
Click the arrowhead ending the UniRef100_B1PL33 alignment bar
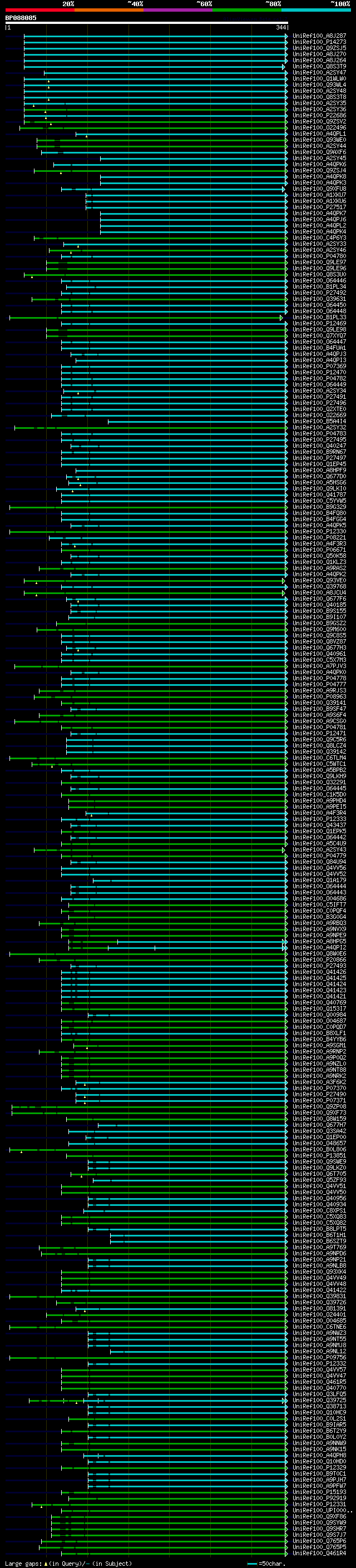281,318
